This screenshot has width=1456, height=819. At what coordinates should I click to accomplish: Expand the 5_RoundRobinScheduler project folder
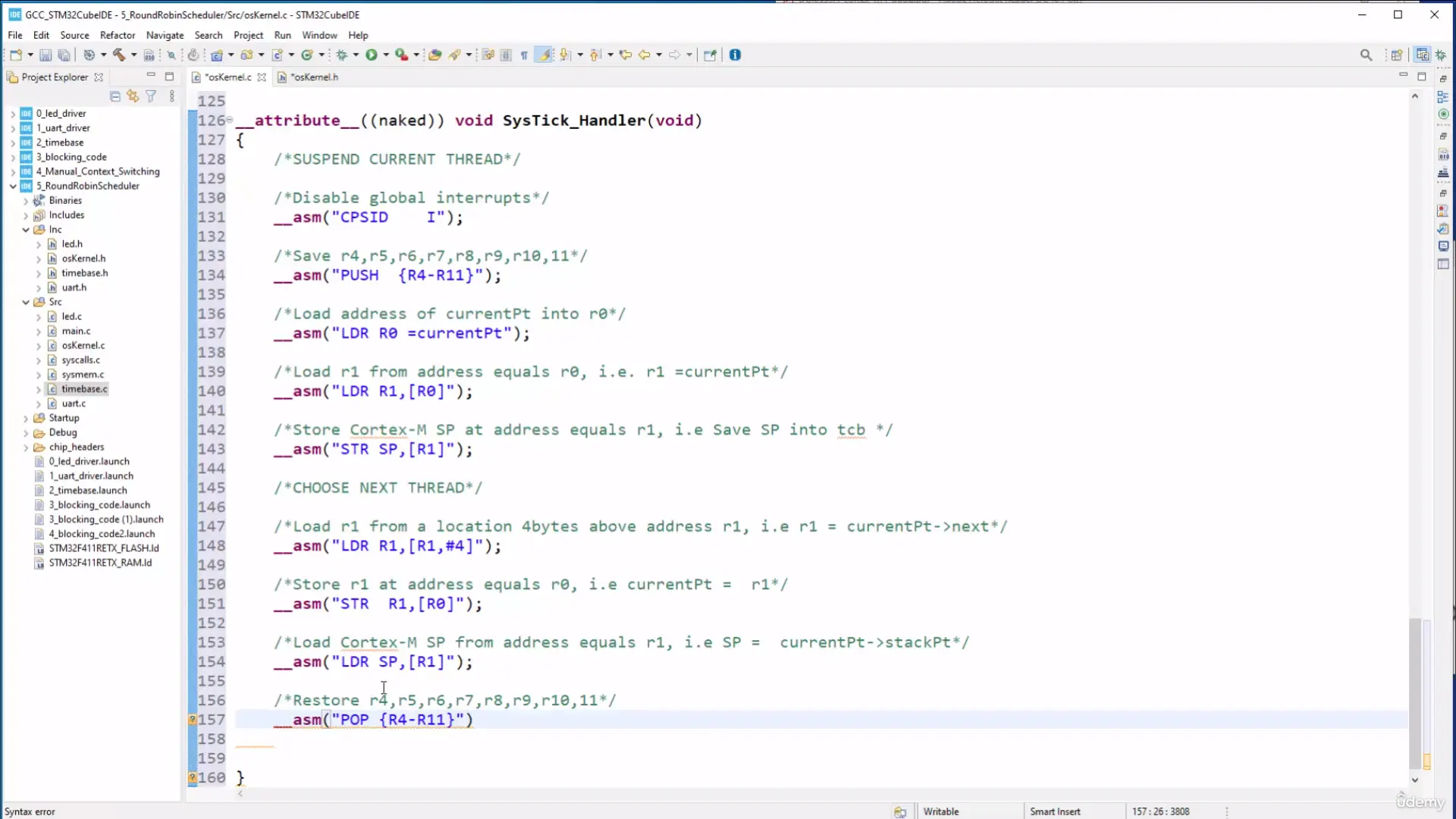click(11, 186)
